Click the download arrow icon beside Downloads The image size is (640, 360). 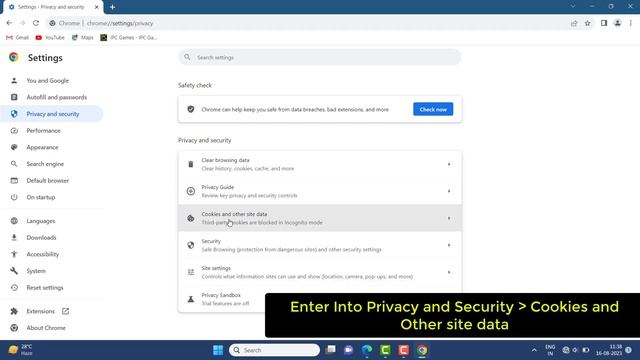(14, 238)
